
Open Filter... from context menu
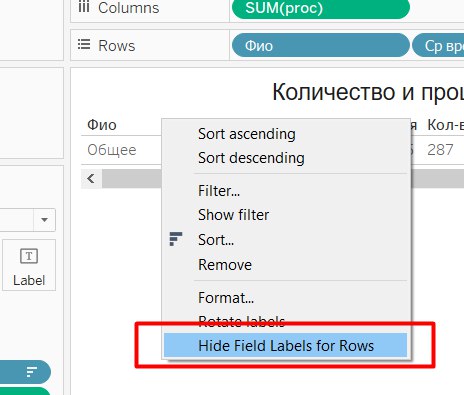[219, 191]
